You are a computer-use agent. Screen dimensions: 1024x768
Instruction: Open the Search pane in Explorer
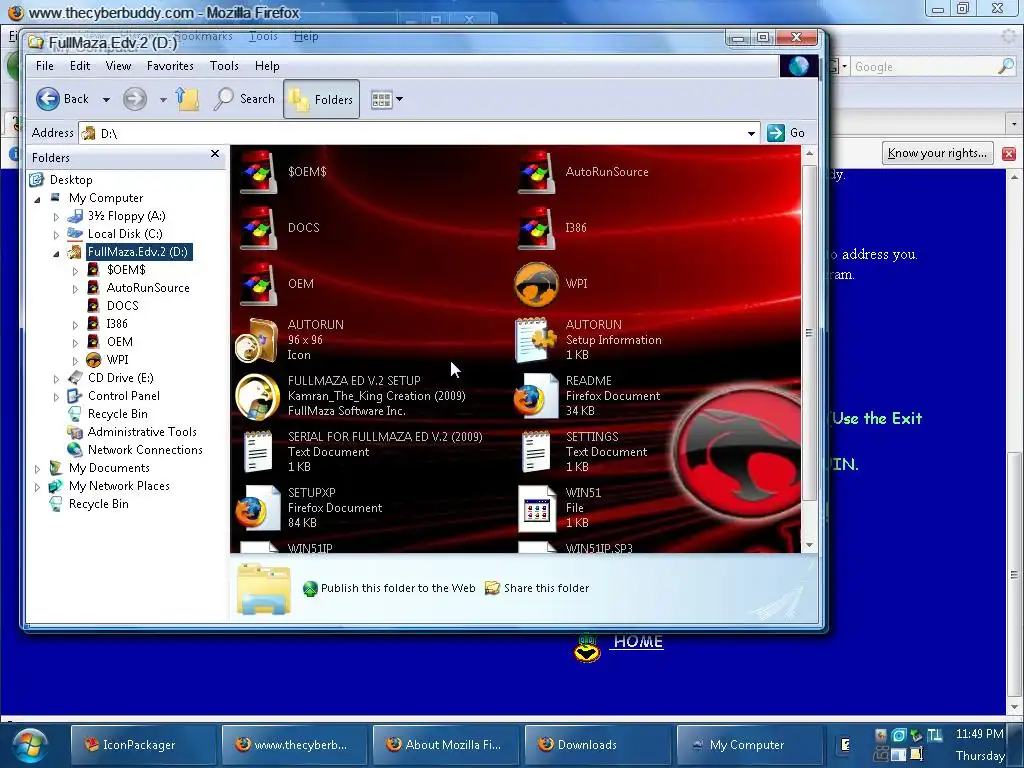245,99
